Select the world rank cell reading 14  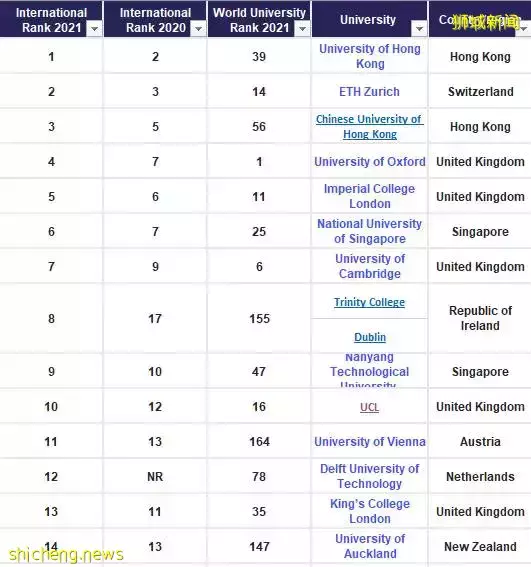pos(259,91)
